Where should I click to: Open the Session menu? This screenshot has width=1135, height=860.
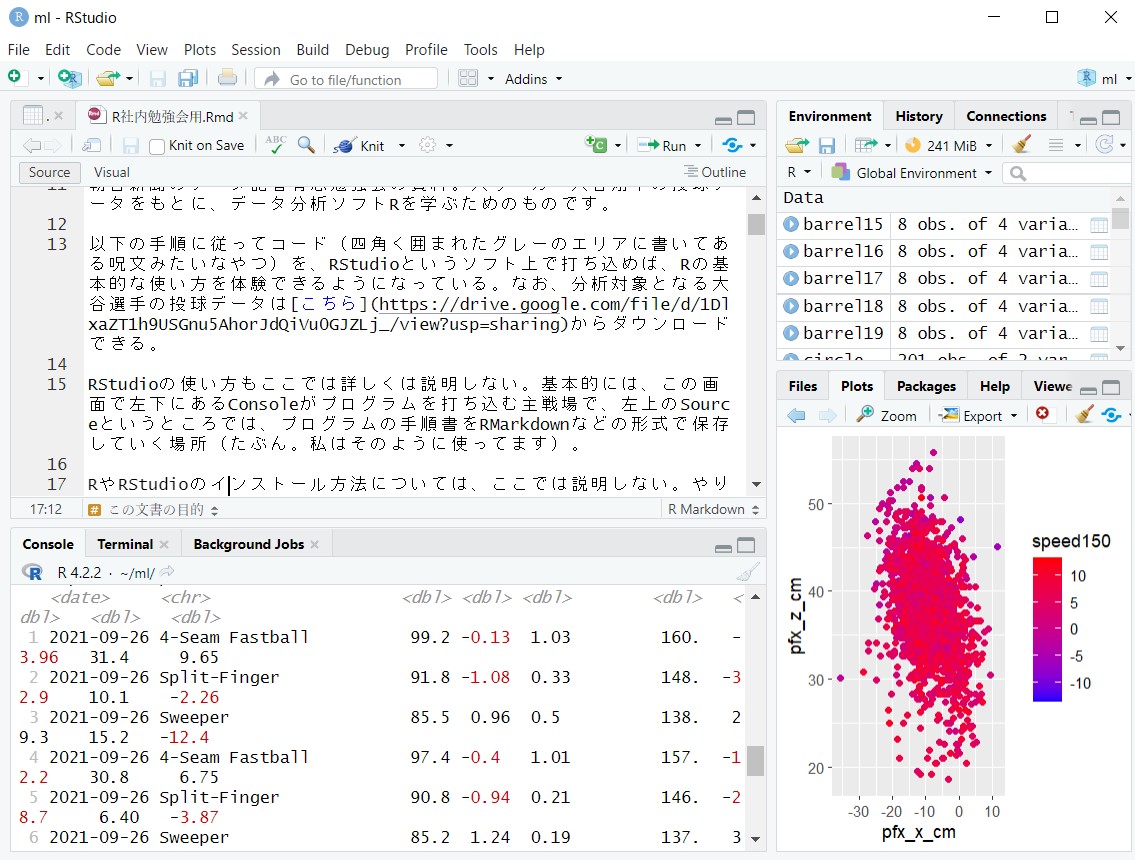point(256,50)
